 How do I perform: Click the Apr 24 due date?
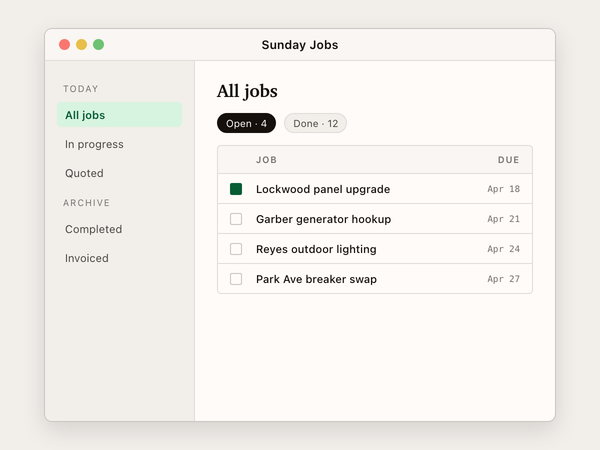[503, 249]
